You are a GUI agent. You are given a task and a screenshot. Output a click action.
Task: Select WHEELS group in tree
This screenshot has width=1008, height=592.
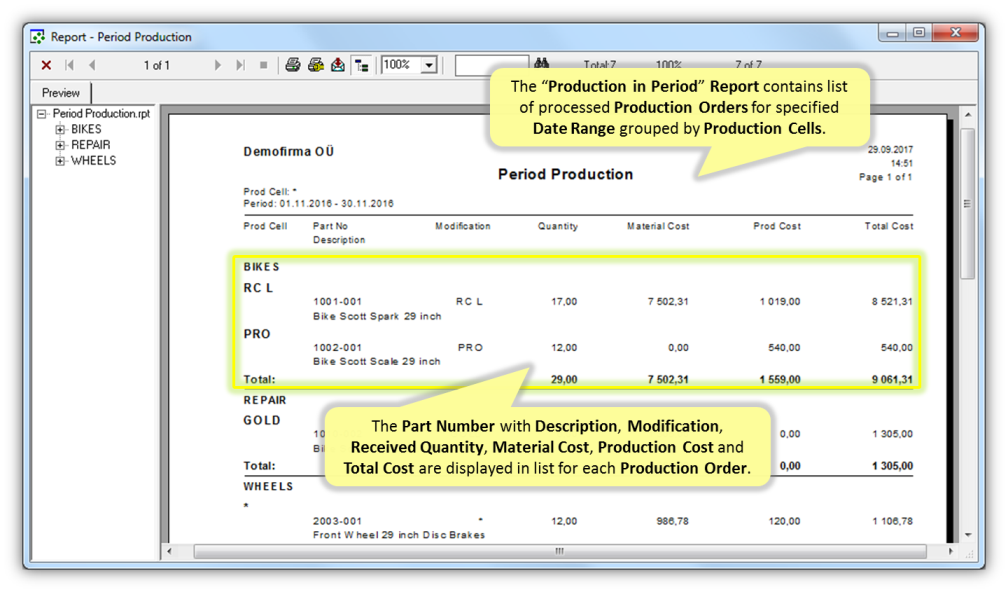pos(93,161)
